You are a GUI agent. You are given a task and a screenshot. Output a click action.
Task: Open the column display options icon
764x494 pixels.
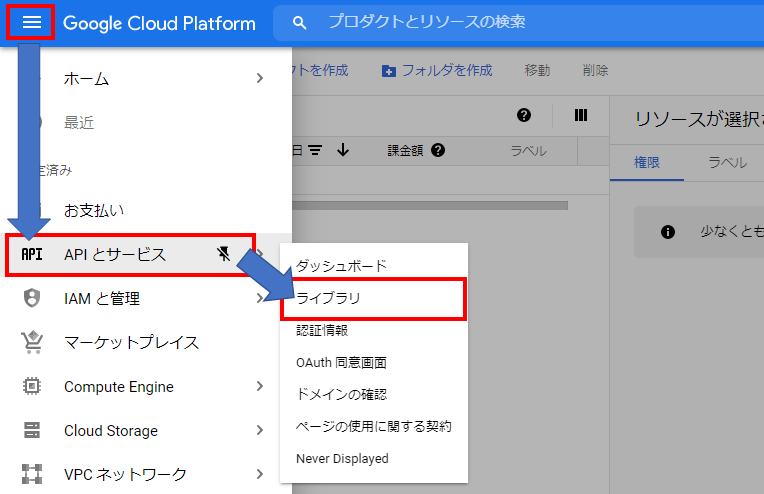coord(580,115)
